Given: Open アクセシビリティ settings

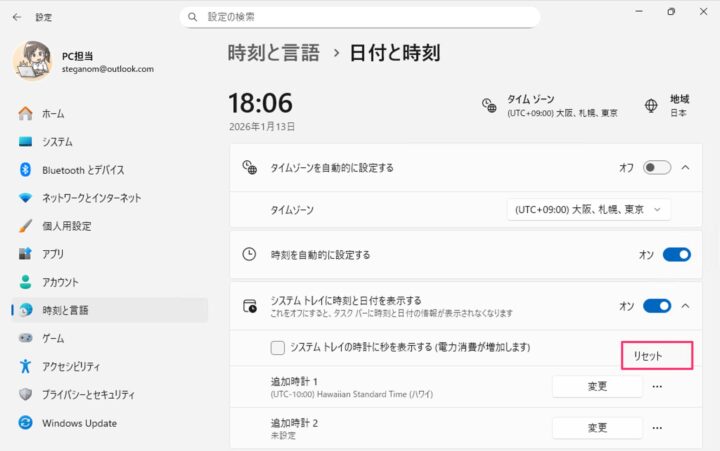Looking at the screenshot, I should click(x=73, y=366).
